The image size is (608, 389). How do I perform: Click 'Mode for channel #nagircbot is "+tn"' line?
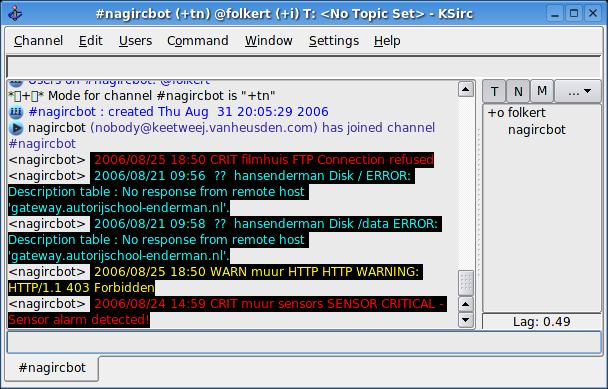[x=162, y=96]
